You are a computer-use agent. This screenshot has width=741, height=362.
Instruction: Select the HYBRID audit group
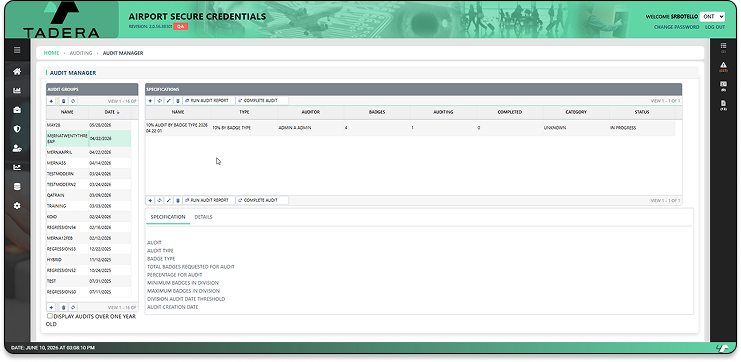tap(88, 260)
